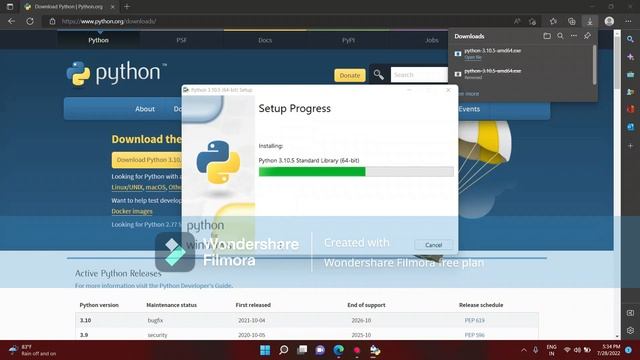
Task: Click ENG IN language indicator
Action: [551, 350]
